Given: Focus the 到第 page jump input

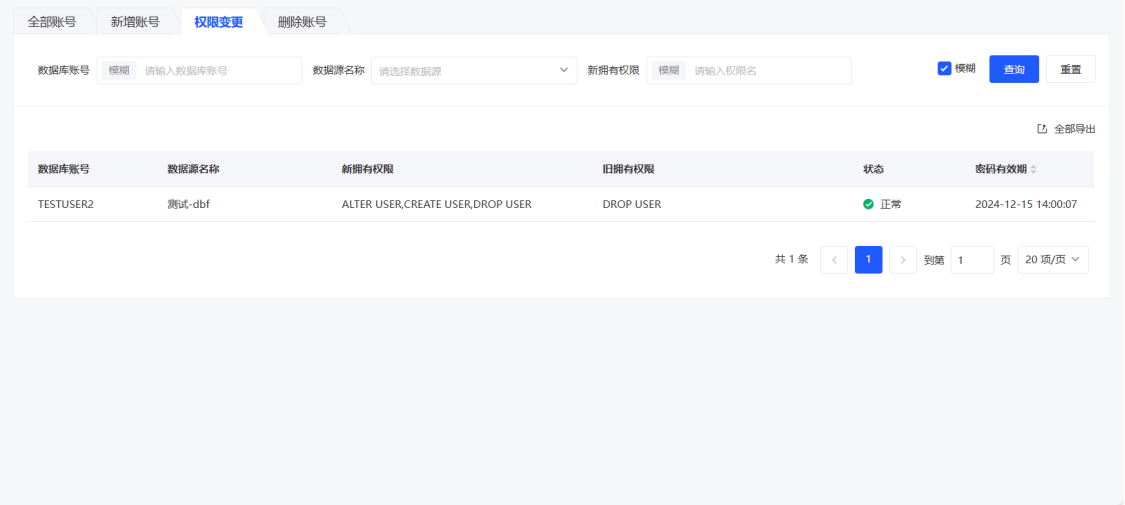Looking at the screenshot, I should pyautogui.click(x=972, y=260).
